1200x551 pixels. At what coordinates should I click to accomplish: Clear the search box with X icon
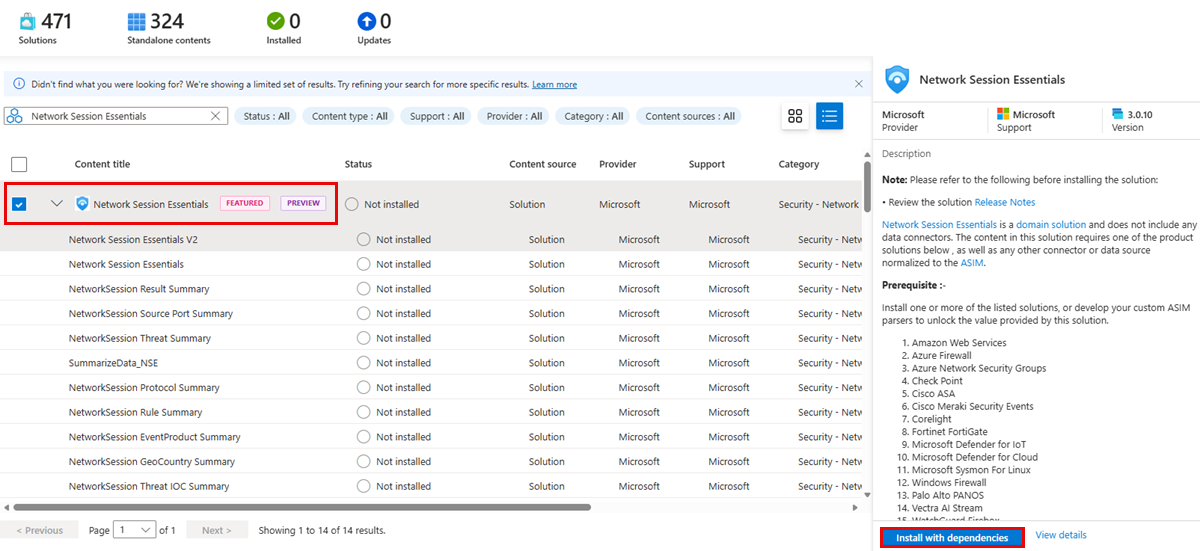[x=215, y=116]
